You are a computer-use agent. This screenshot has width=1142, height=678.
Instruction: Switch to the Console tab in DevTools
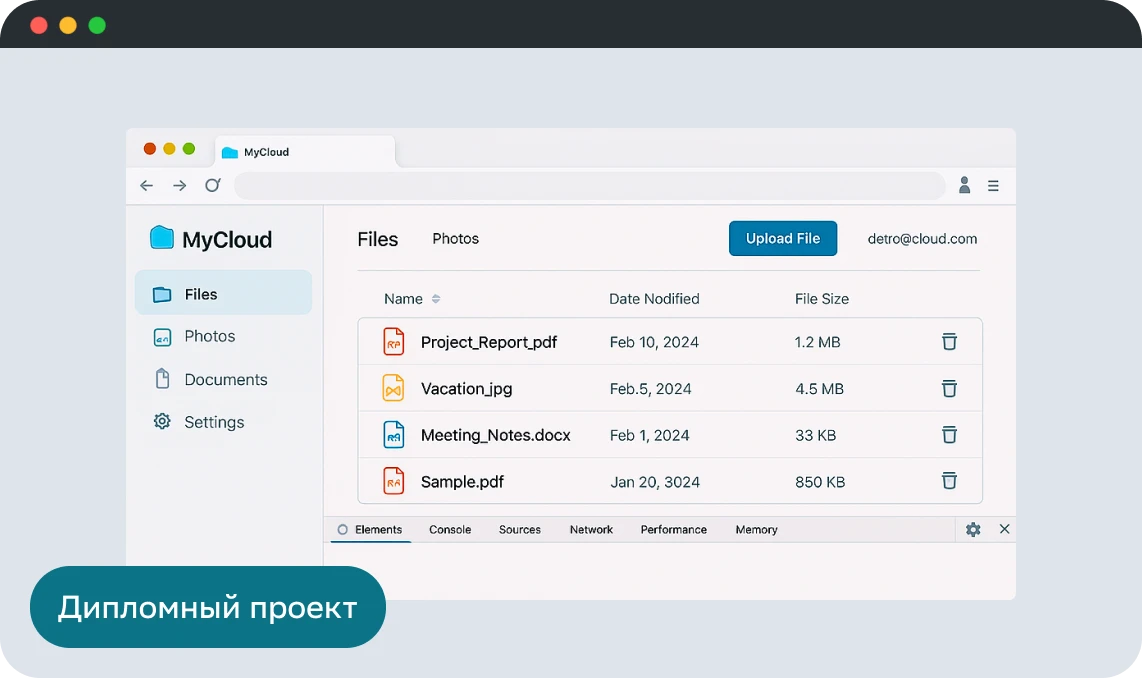450,530
